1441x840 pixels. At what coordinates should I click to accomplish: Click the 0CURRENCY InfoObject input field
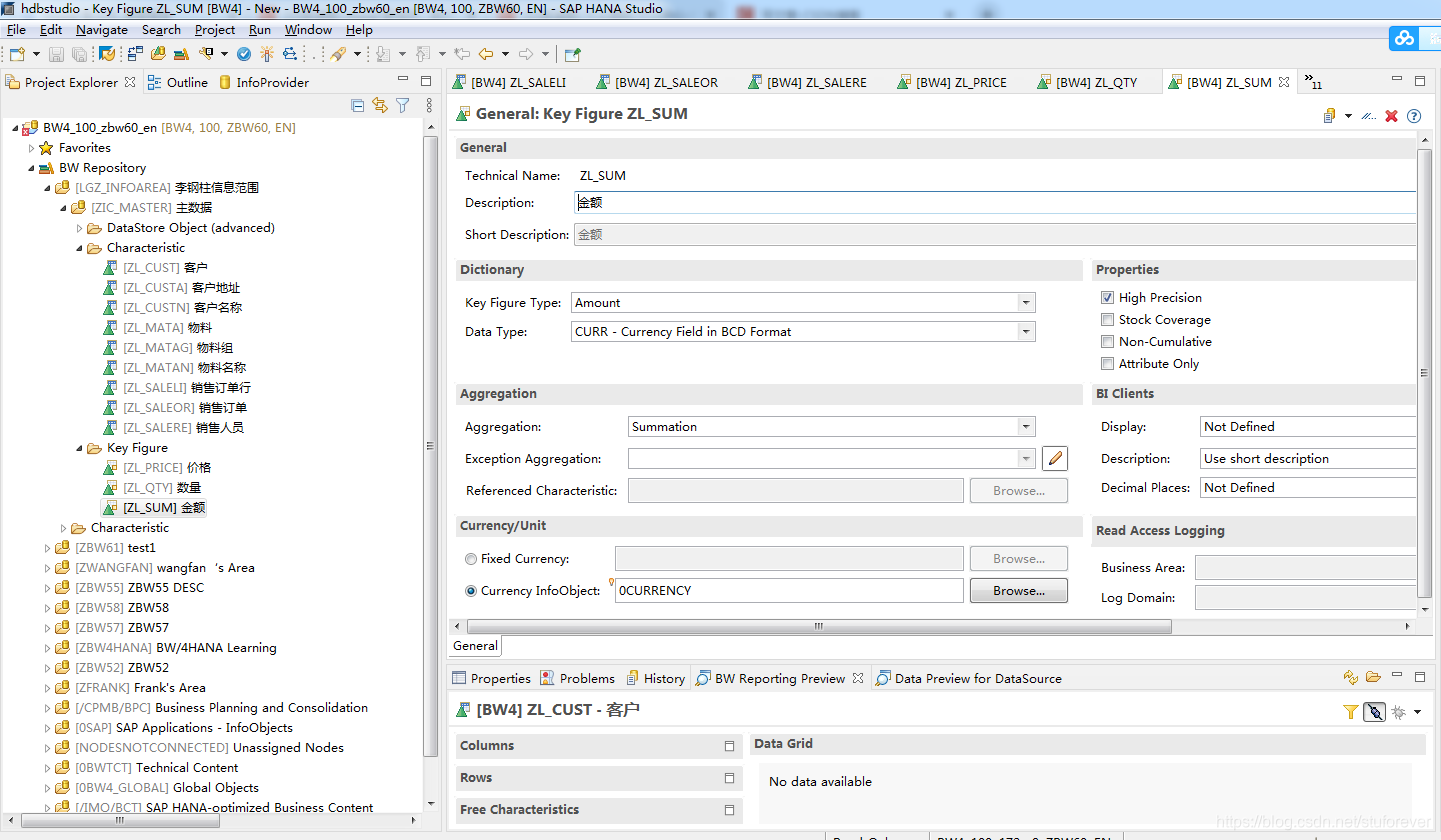(789, 591)
